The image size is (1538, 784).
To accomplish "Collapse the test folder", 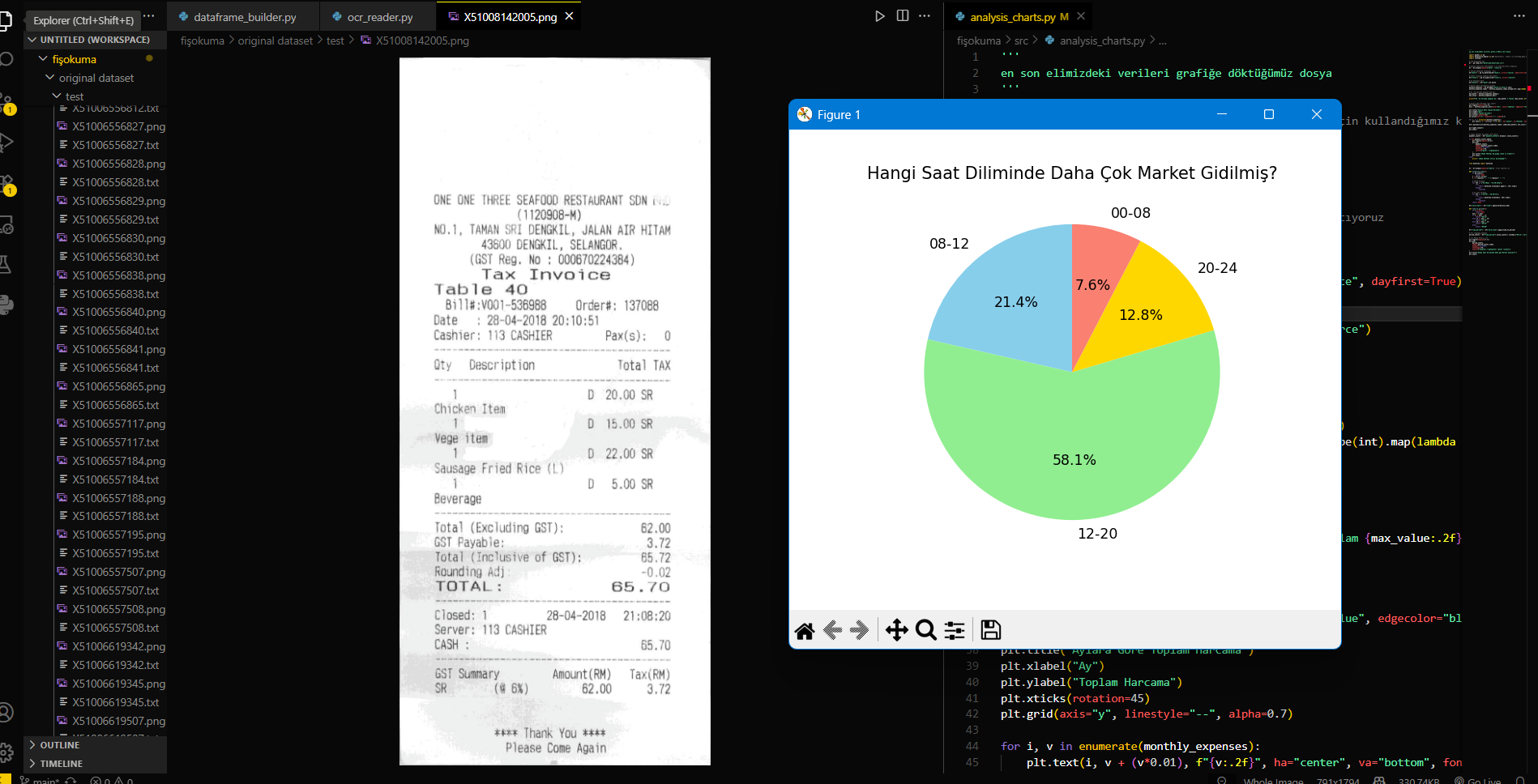I will [x=74, y=96].
